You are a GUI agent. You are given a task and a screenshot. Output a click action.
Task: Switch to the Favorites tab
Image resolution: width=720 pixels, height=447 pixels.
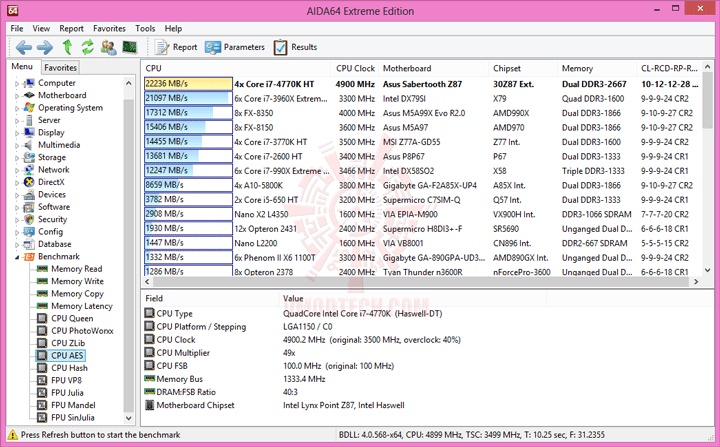[x=60, y=68]
